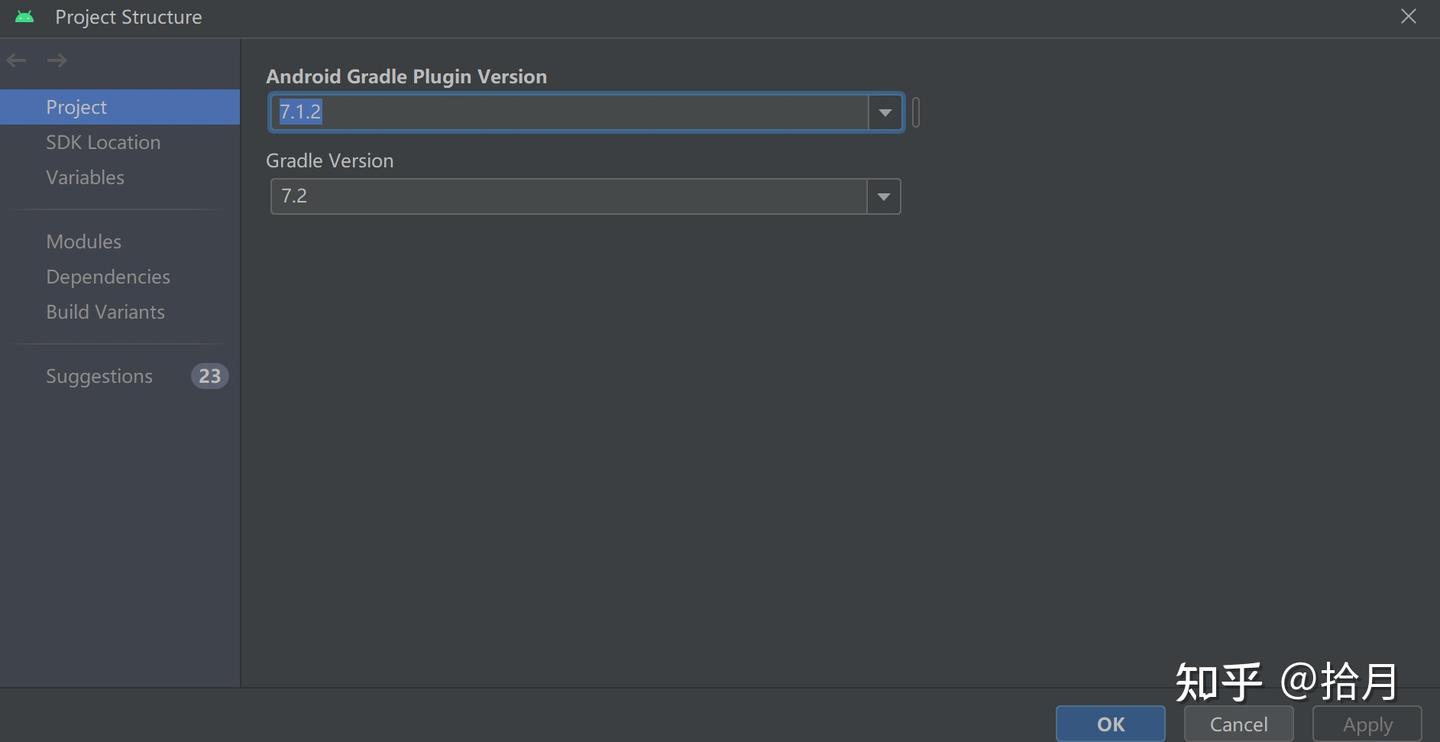The image size is (1440, 742).
Task: Close the Project Structure dialog
Action: [x=1408, y=17]
